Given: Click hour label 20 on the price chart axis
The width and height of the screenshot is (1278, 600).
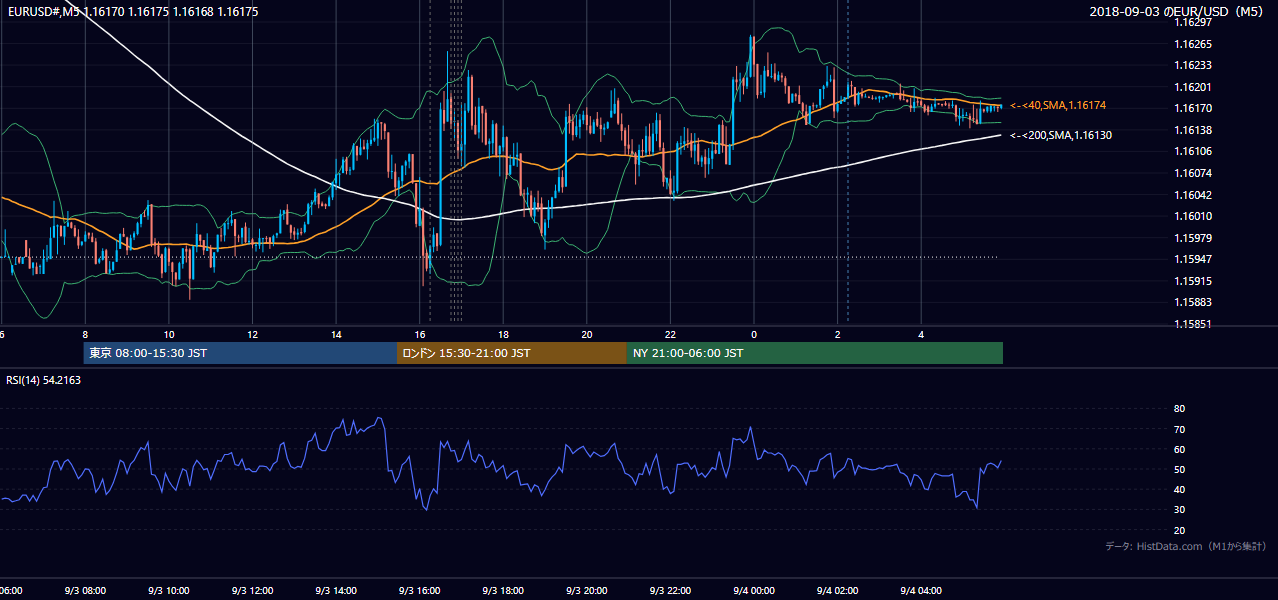Looking at the screenshot, I should pyautogui.click(x=587, y=334).
